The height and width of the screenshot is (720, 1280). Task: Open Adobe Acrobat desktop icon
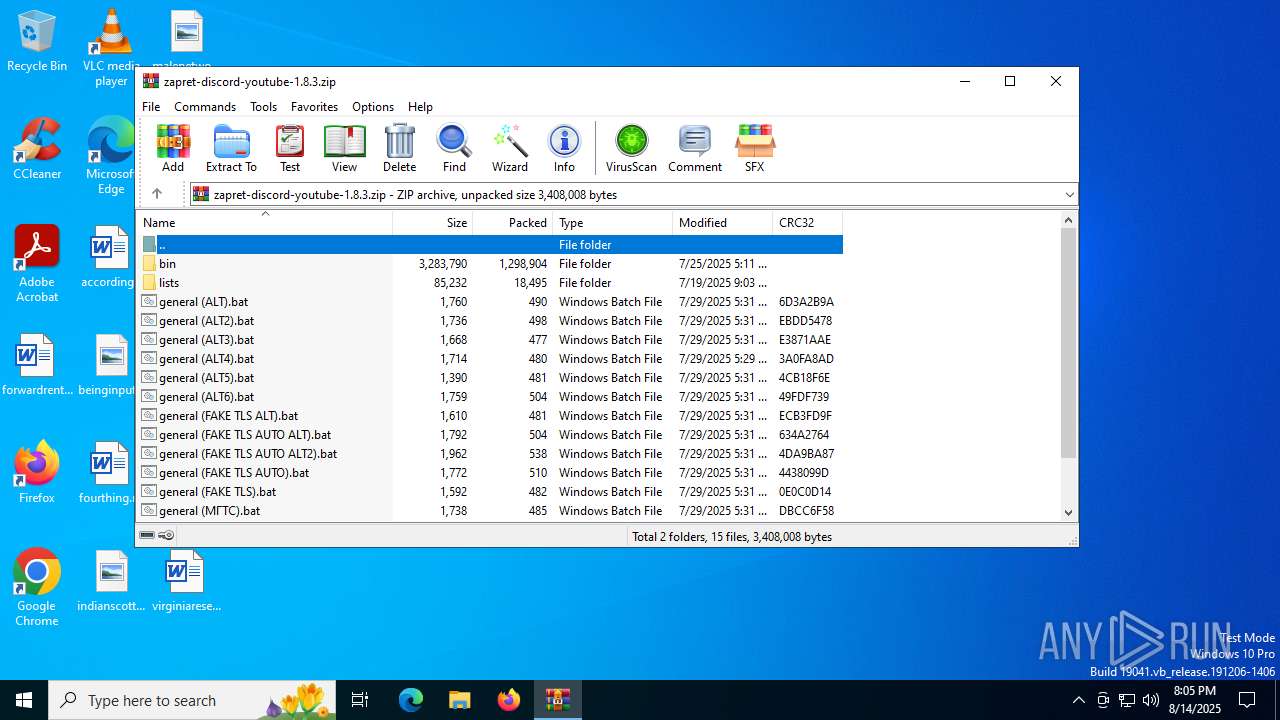[37, 264]
